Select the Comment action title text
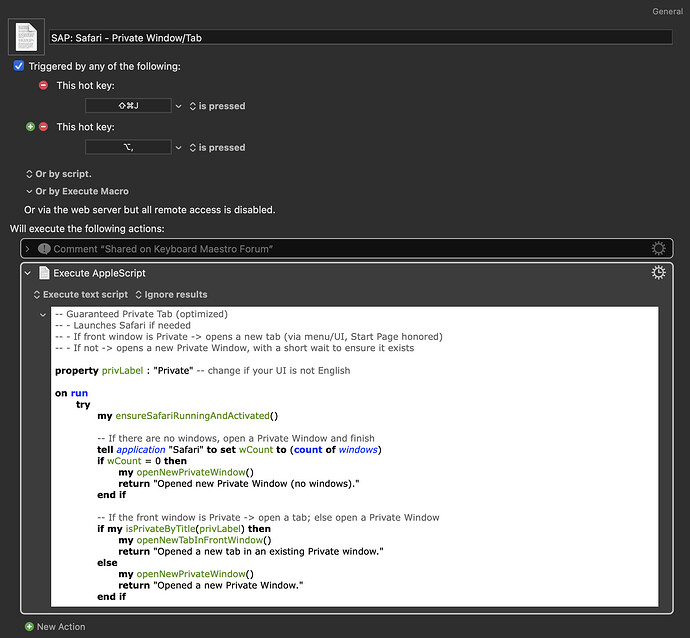 click(163, 249)
